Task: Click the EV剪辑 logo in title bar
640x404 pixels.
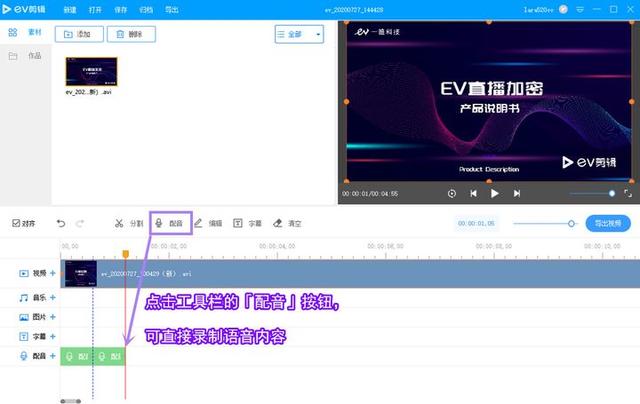Action: tap(24, 9)
